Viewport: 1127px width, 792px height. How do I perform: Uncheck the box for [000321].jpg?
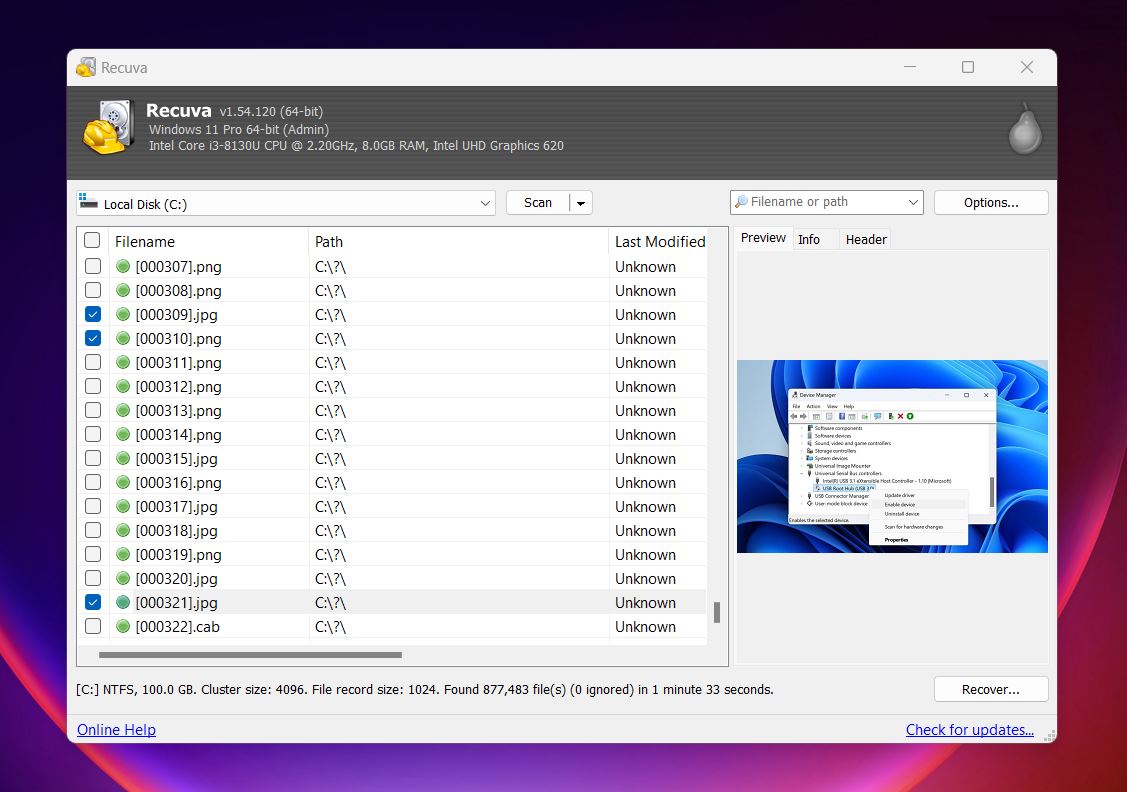pos(93,602)
